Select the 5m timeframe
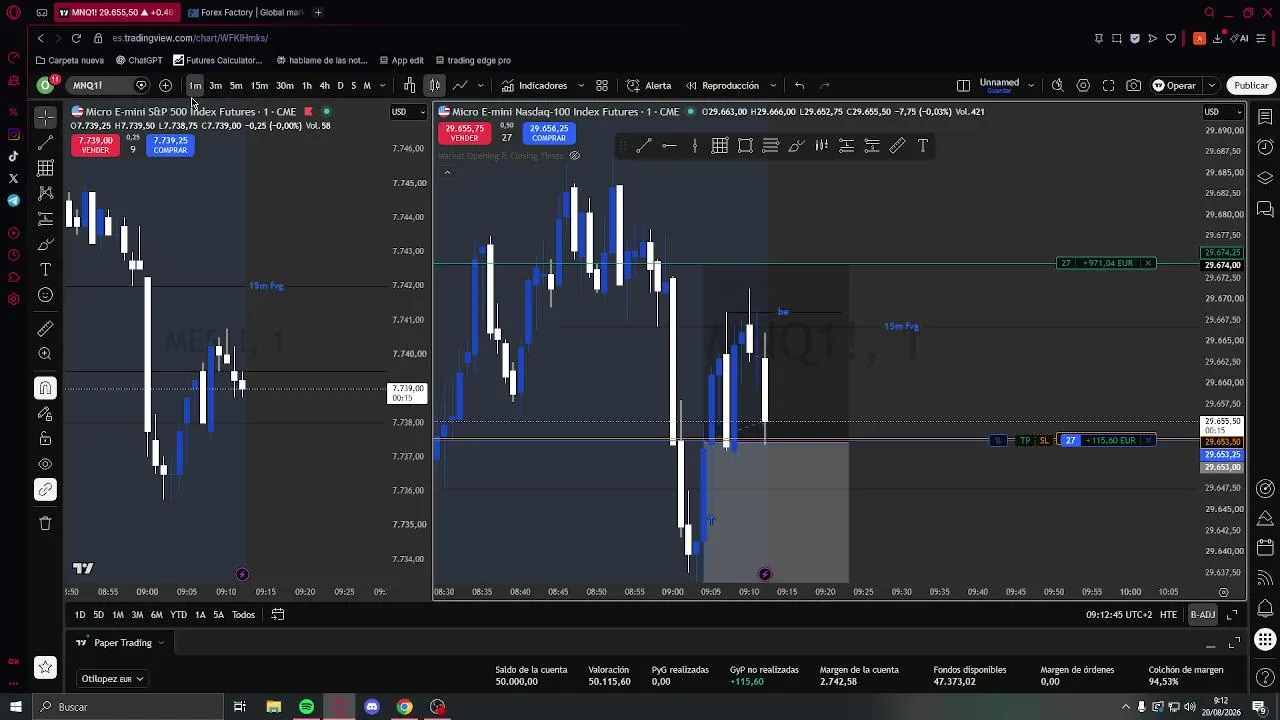The image size is (1280, 720). coord(236,86)
